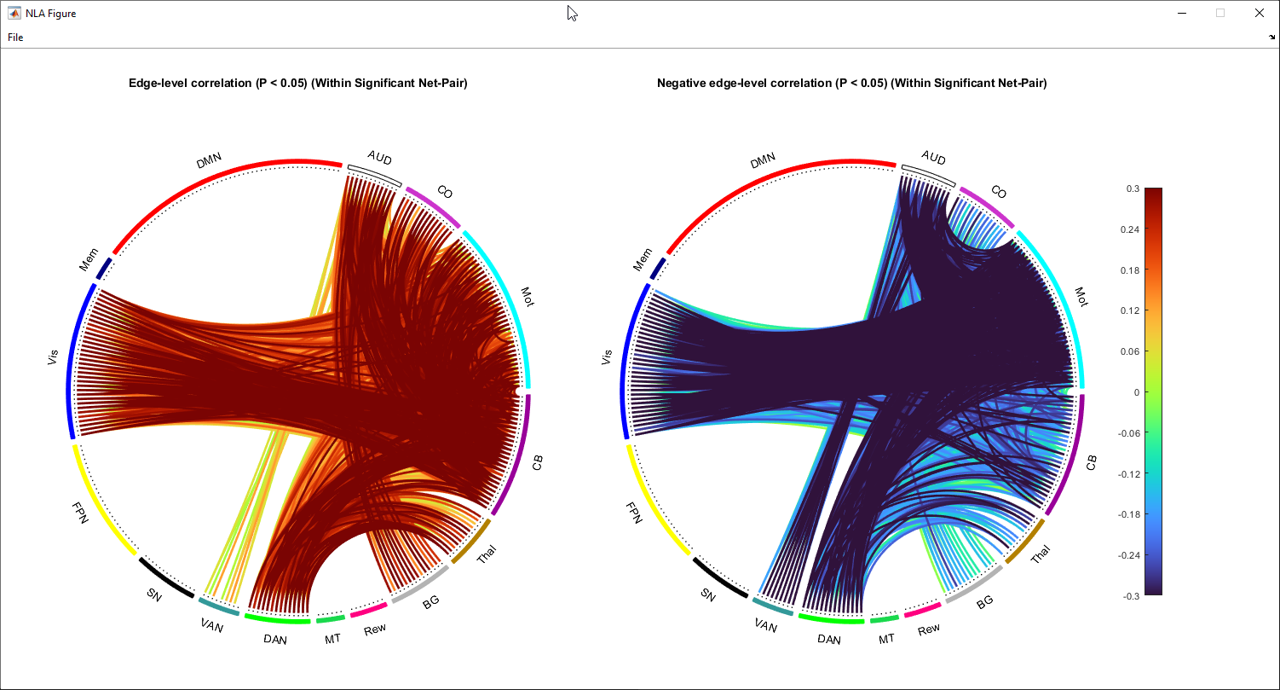The width and height of the screenshot is (1280, 690).
Task: Click the Thal label in the negative correlation plot
Action: point(1040,553)
